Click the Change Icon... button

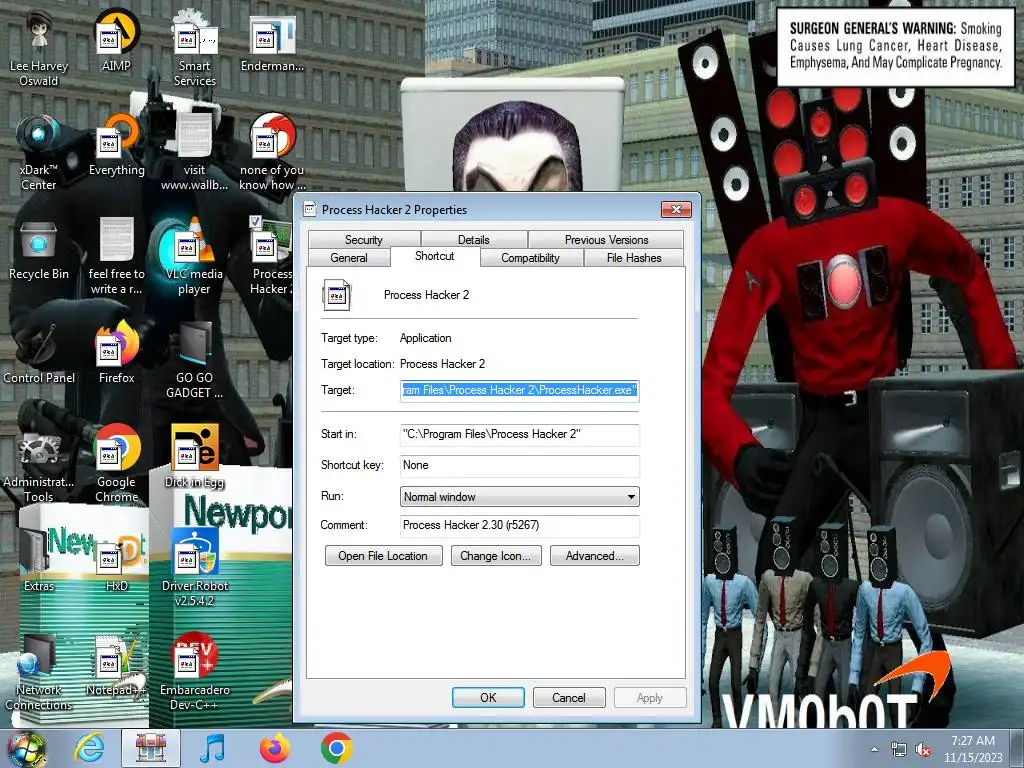[x=496, y=556]
